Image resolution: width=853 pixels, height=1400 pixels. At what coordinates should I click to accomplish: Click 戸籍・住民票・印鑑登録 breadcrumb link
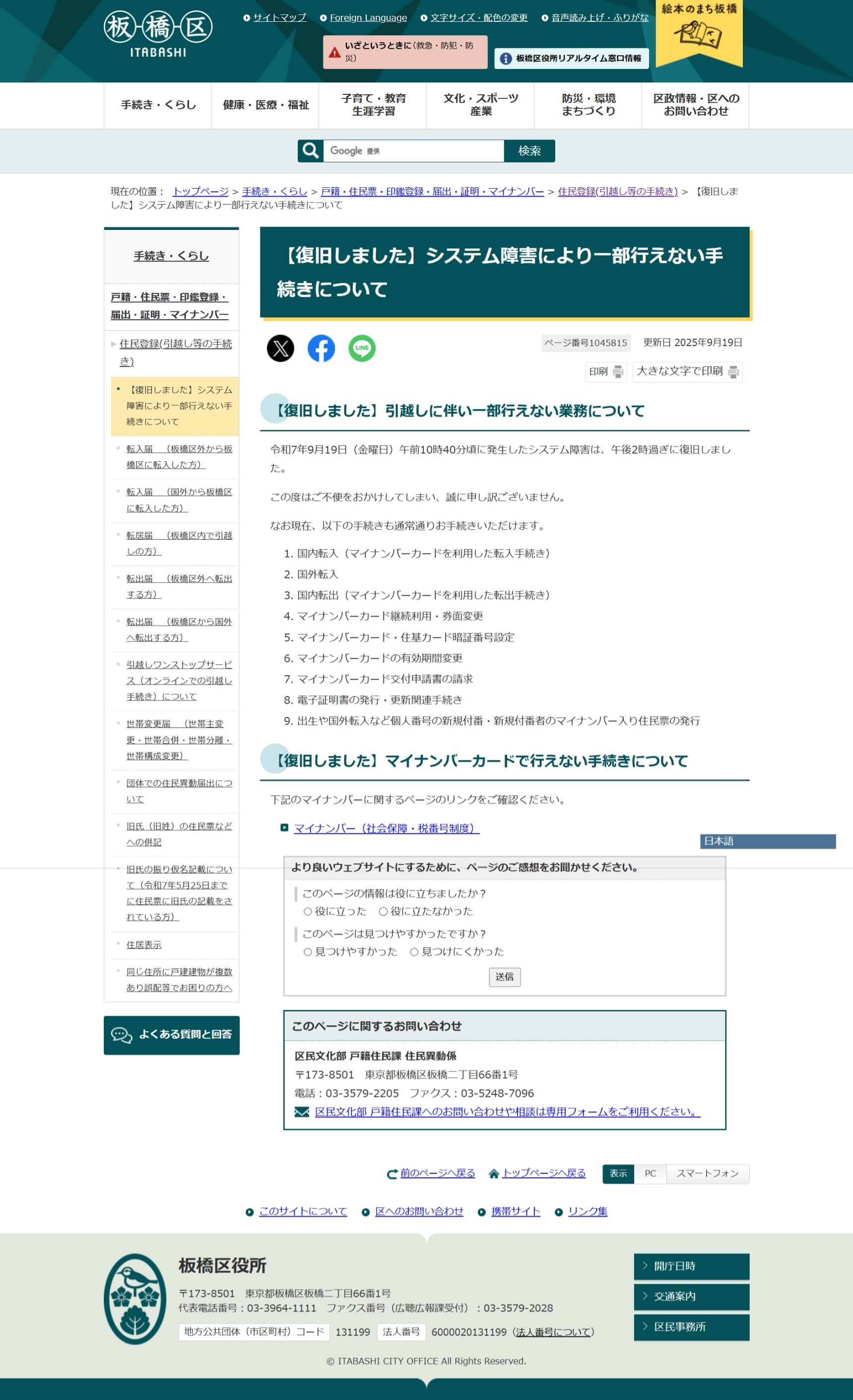tap(432, 192)
